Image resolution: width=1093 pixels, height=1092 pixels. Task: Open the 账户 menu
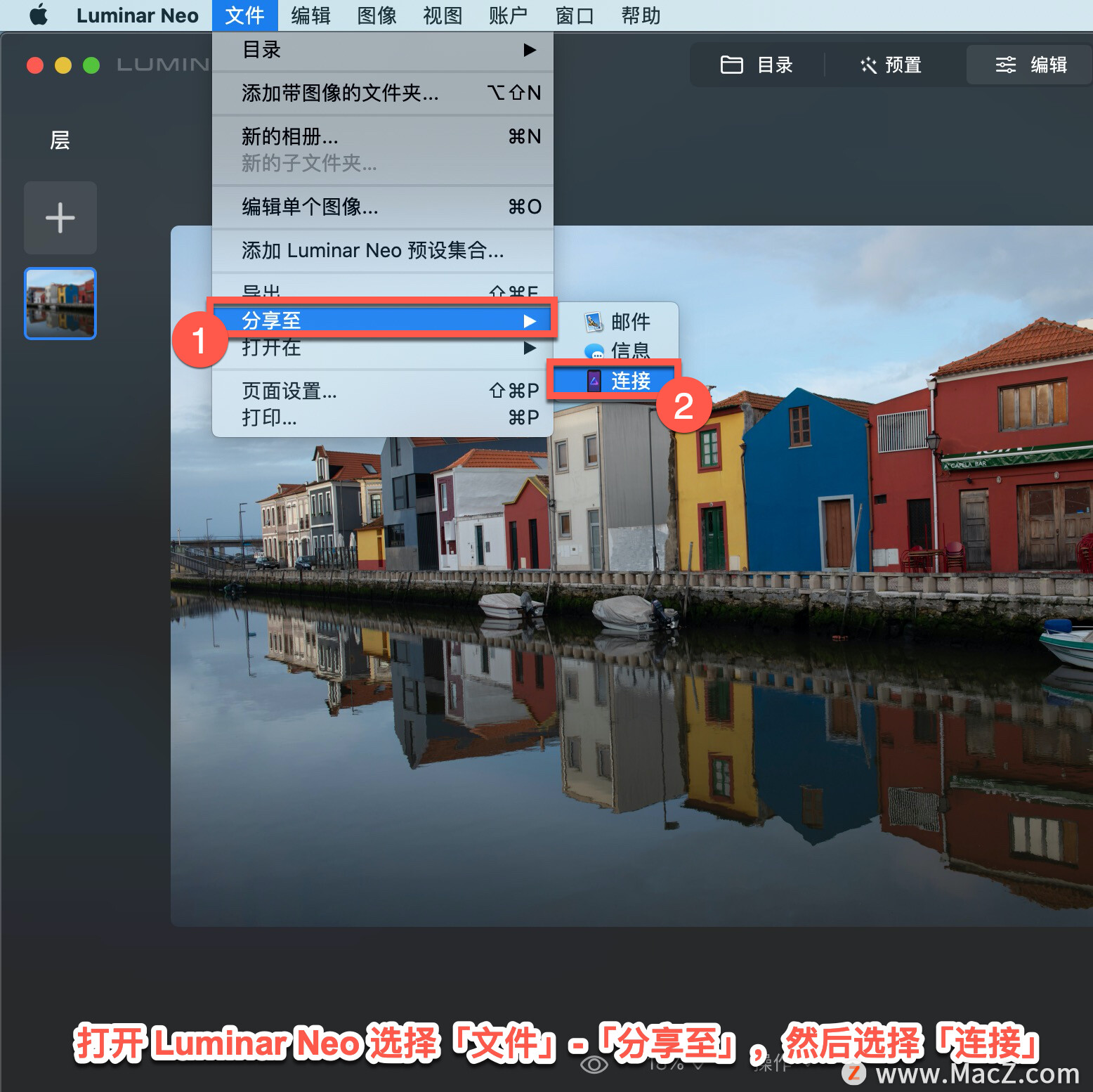[x=508, y=15]
